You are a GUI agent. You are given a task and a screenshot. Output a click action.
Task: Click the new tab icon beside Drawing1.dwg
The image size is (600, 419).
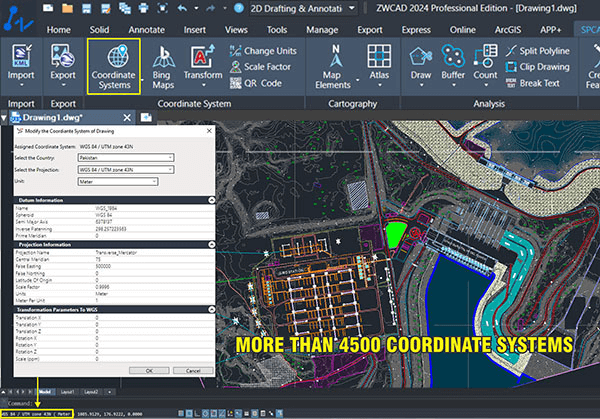146,117
